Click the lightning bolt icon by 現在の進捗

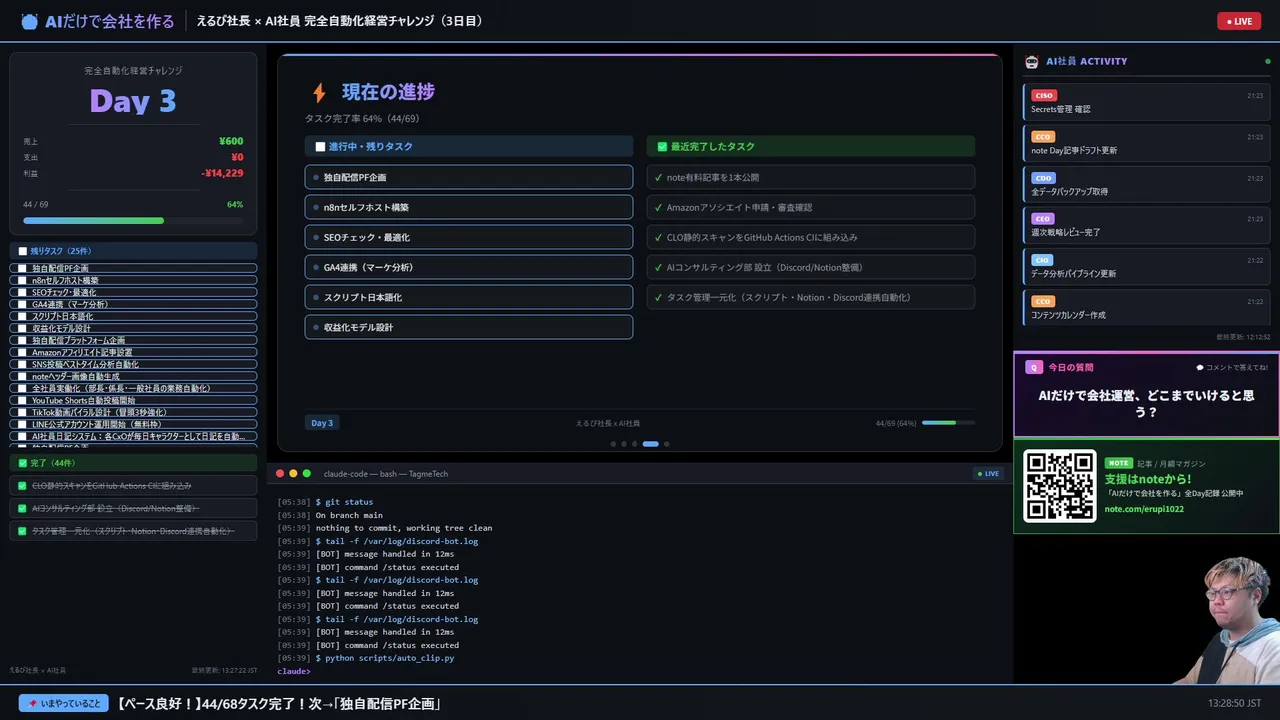(x=319, y=93)
